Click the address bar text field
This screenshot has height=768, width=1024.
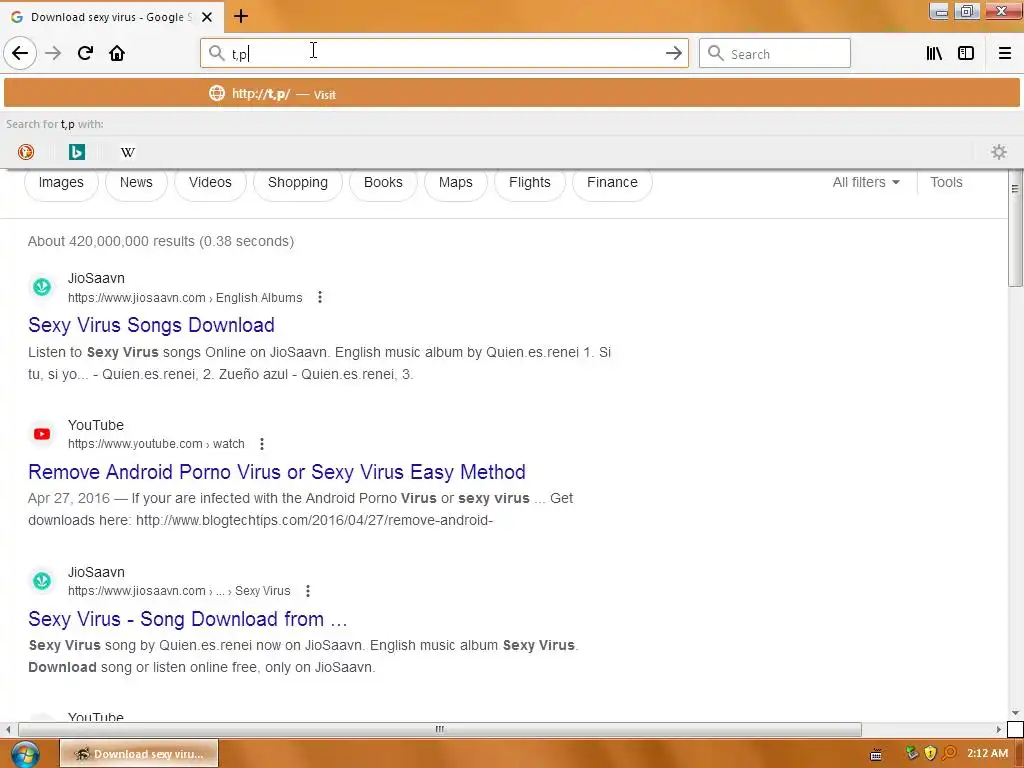tap(444, 54)
